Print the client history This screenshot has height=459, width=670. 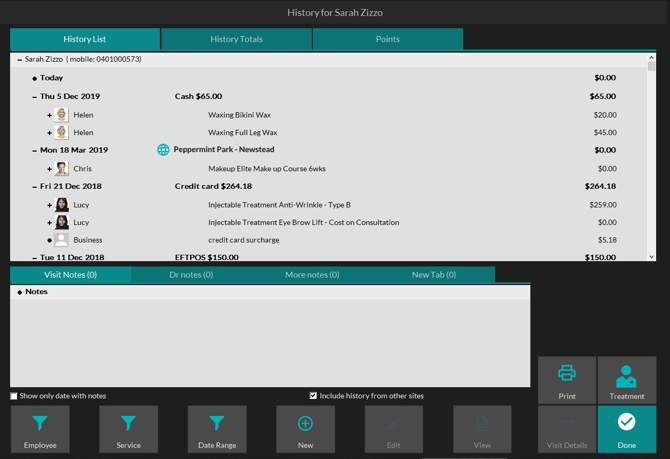pyautogui.click(x=567, y=380)
